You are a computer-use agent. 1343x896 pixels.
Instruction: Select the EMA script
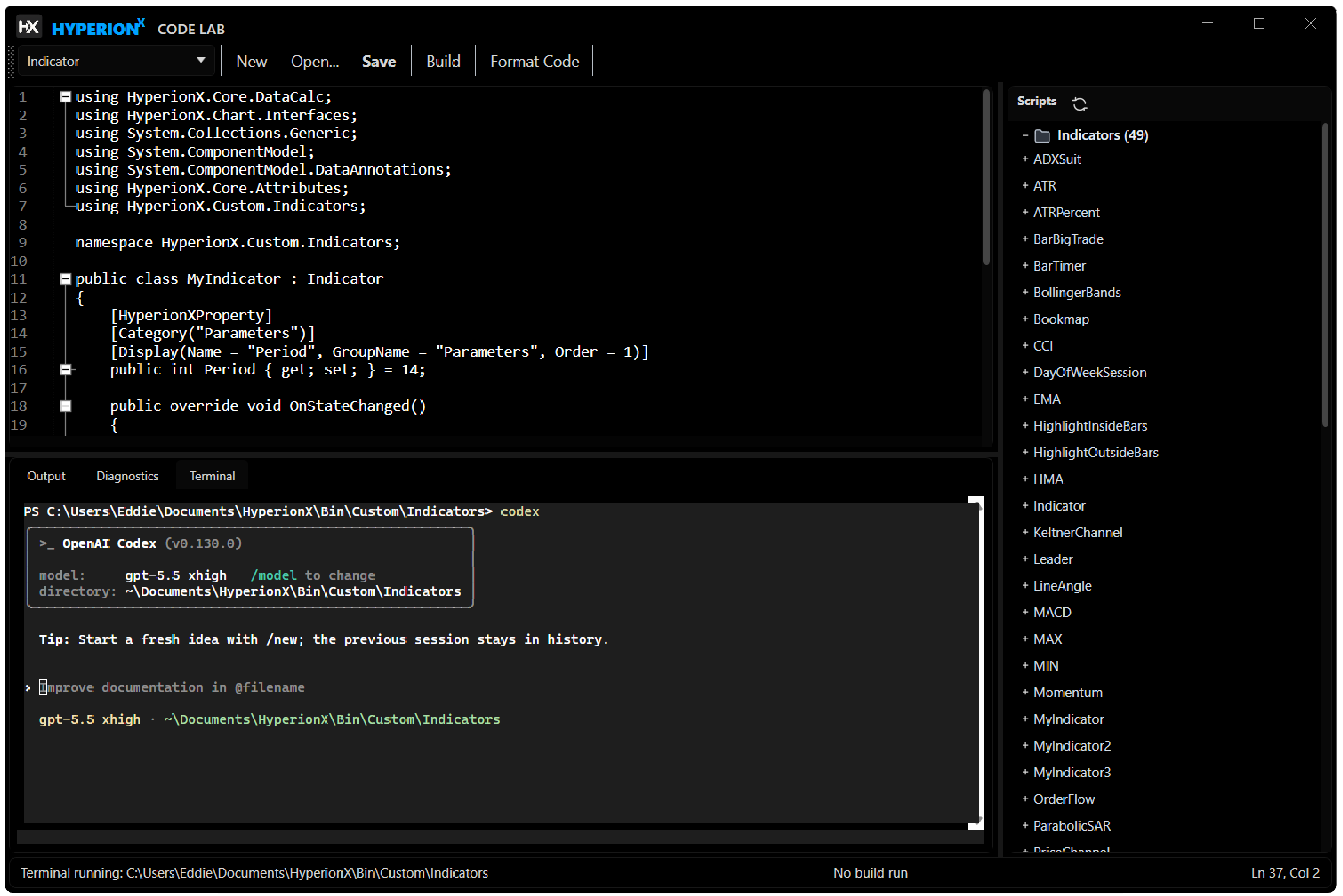point(1046,399)
